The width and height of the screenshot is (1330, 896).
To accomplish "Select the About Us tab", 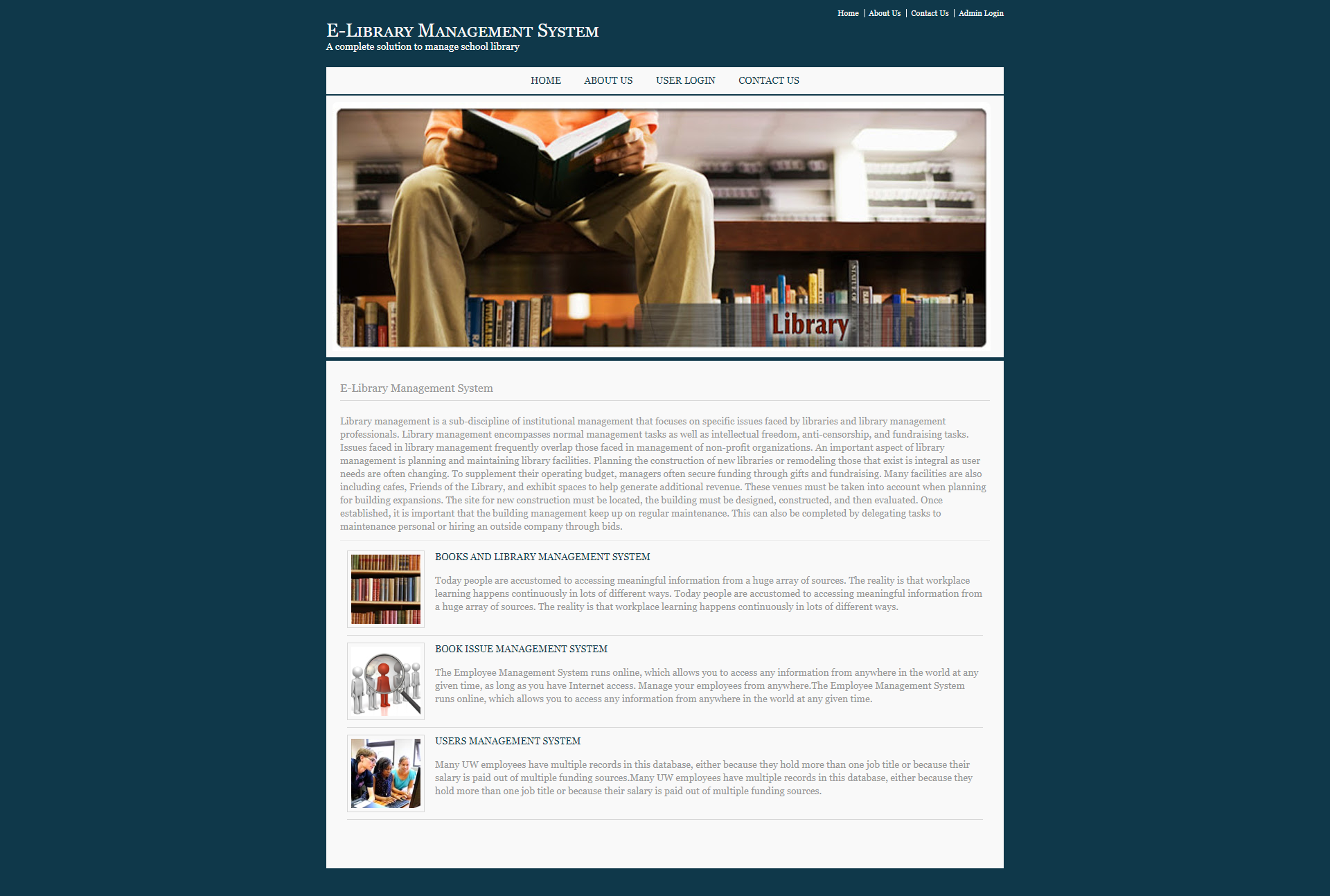I will (608, 81).
